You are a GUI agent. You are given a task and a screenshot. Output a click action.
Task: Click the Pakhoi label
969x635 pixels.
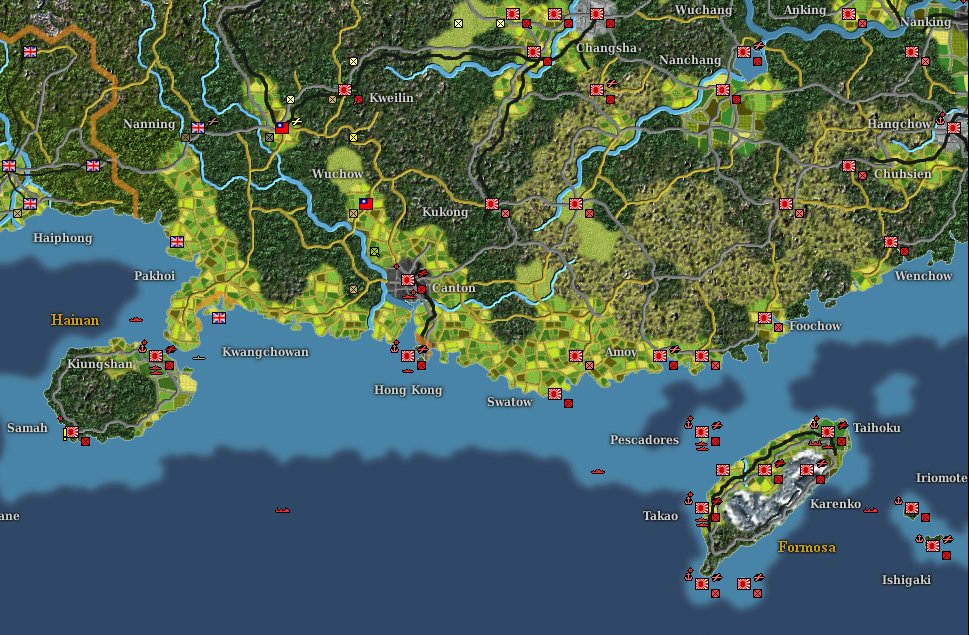154,275
